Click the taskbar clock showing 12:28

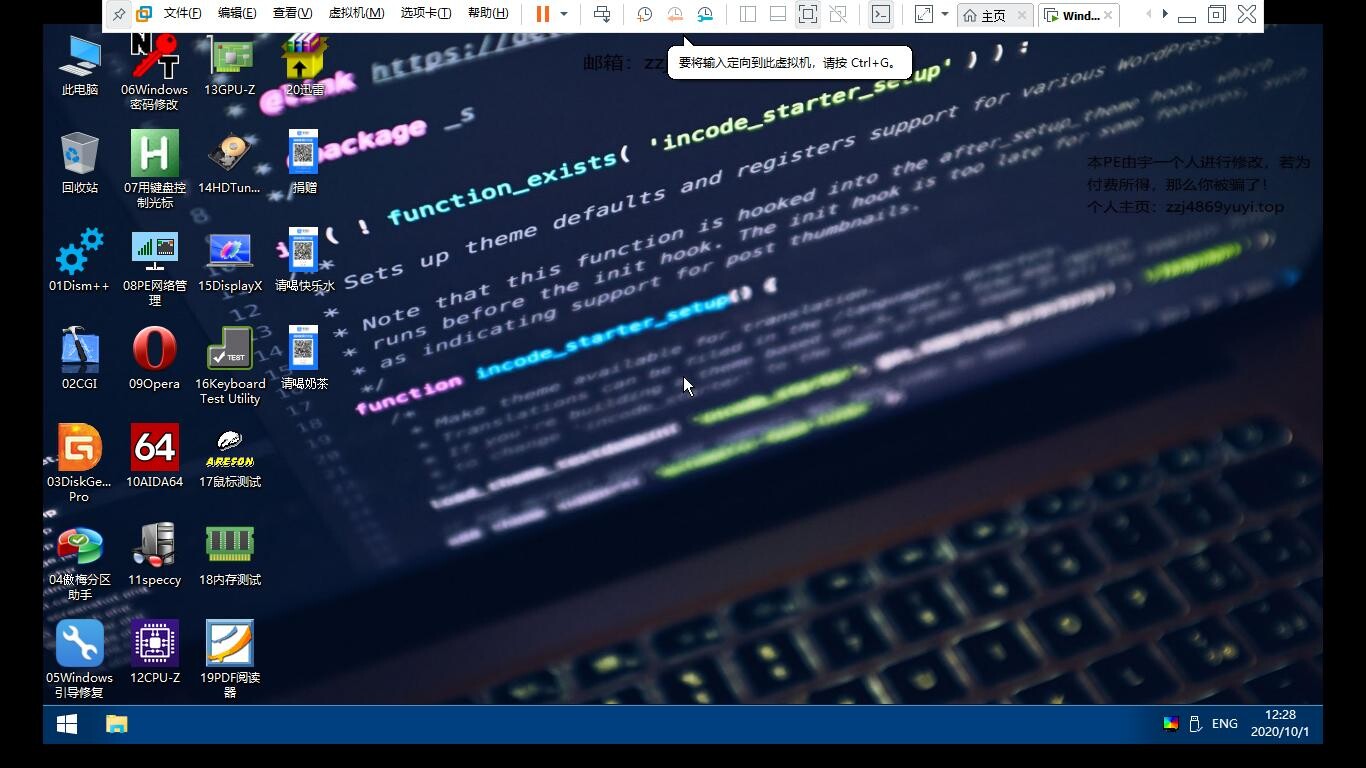tap(1280, 723)
